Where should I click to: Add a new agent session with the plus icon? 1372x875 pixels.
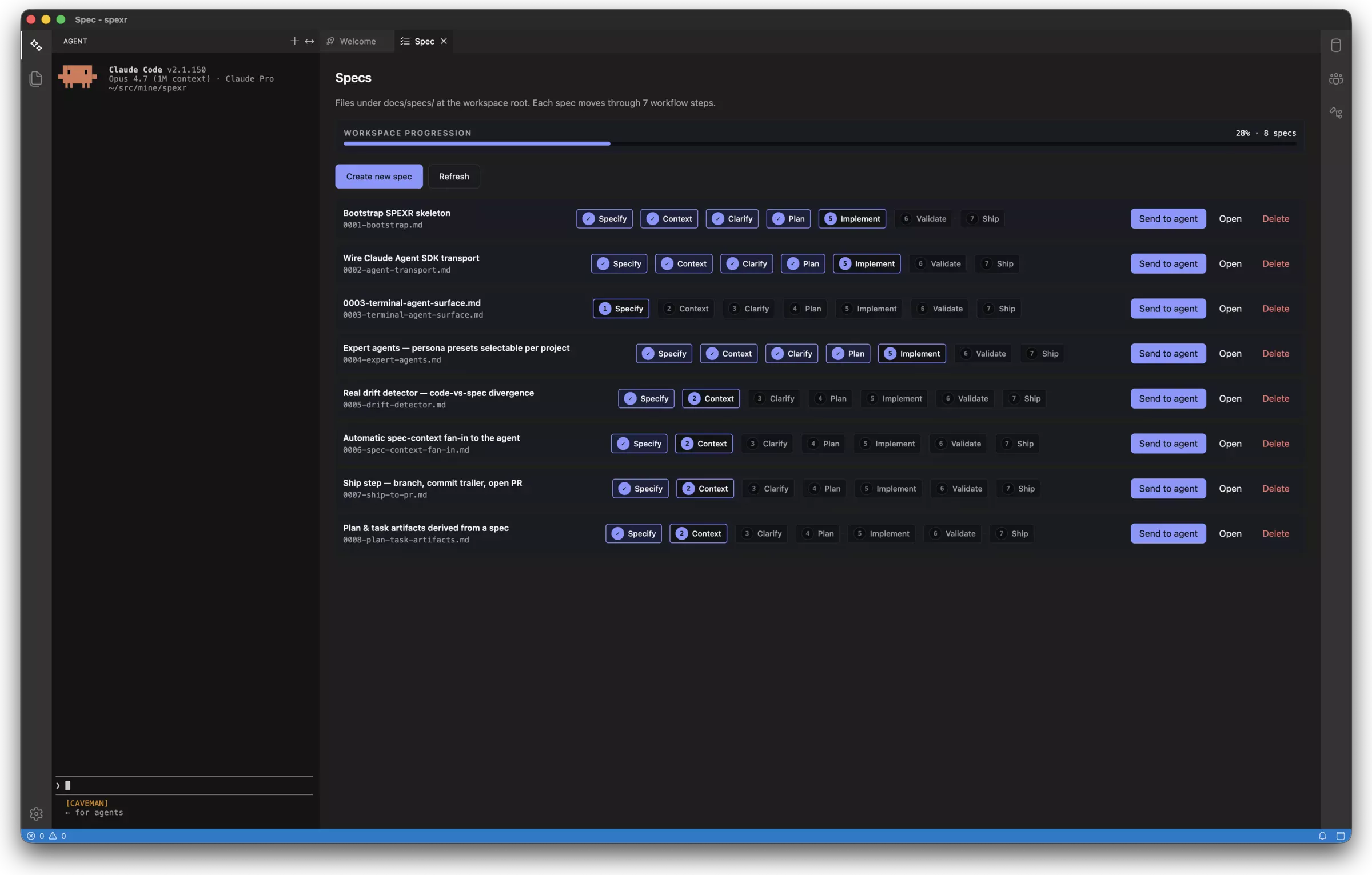pos(294,41)
